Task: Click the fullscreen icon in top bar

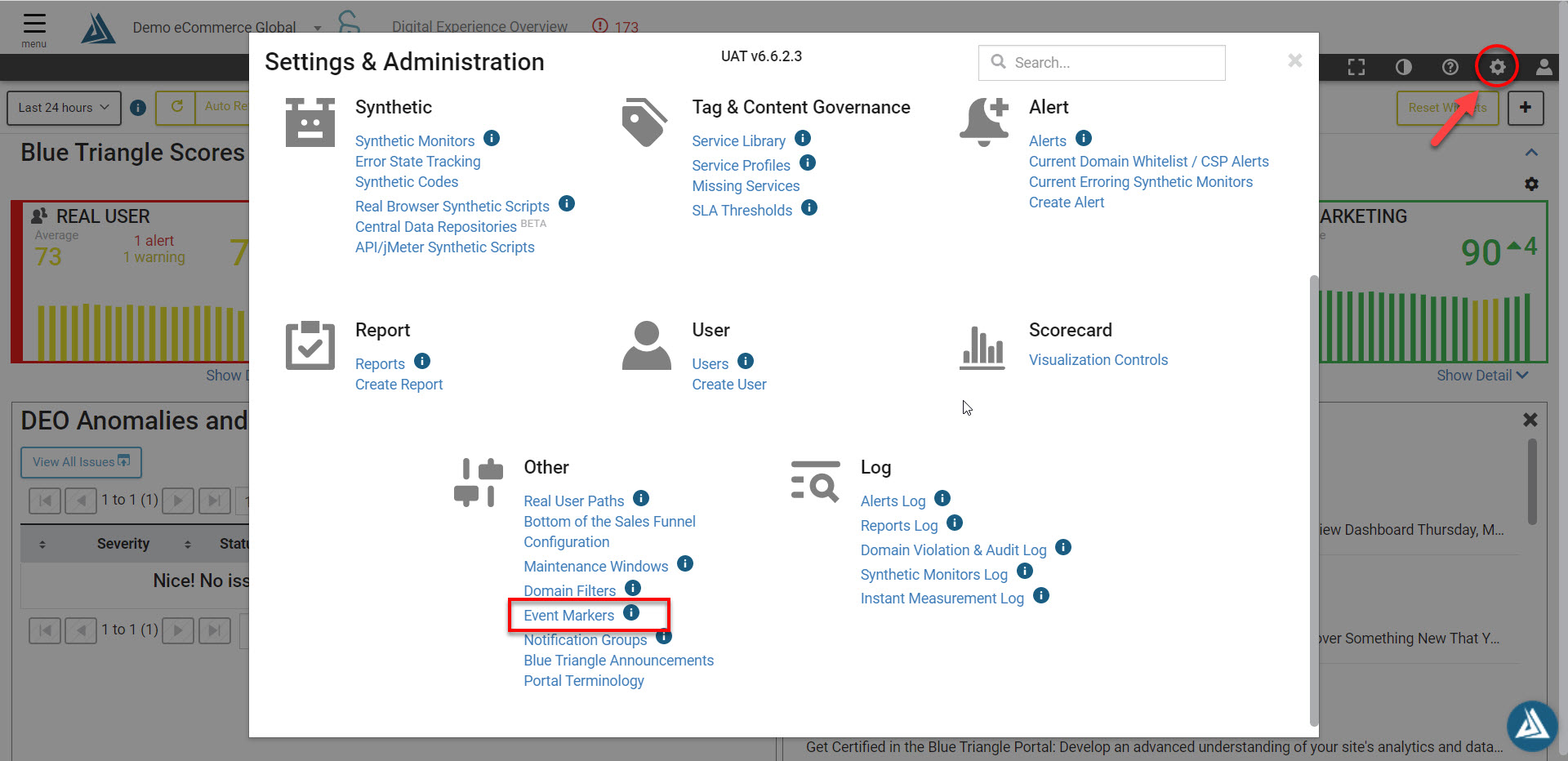Action: pos(1356,67)
